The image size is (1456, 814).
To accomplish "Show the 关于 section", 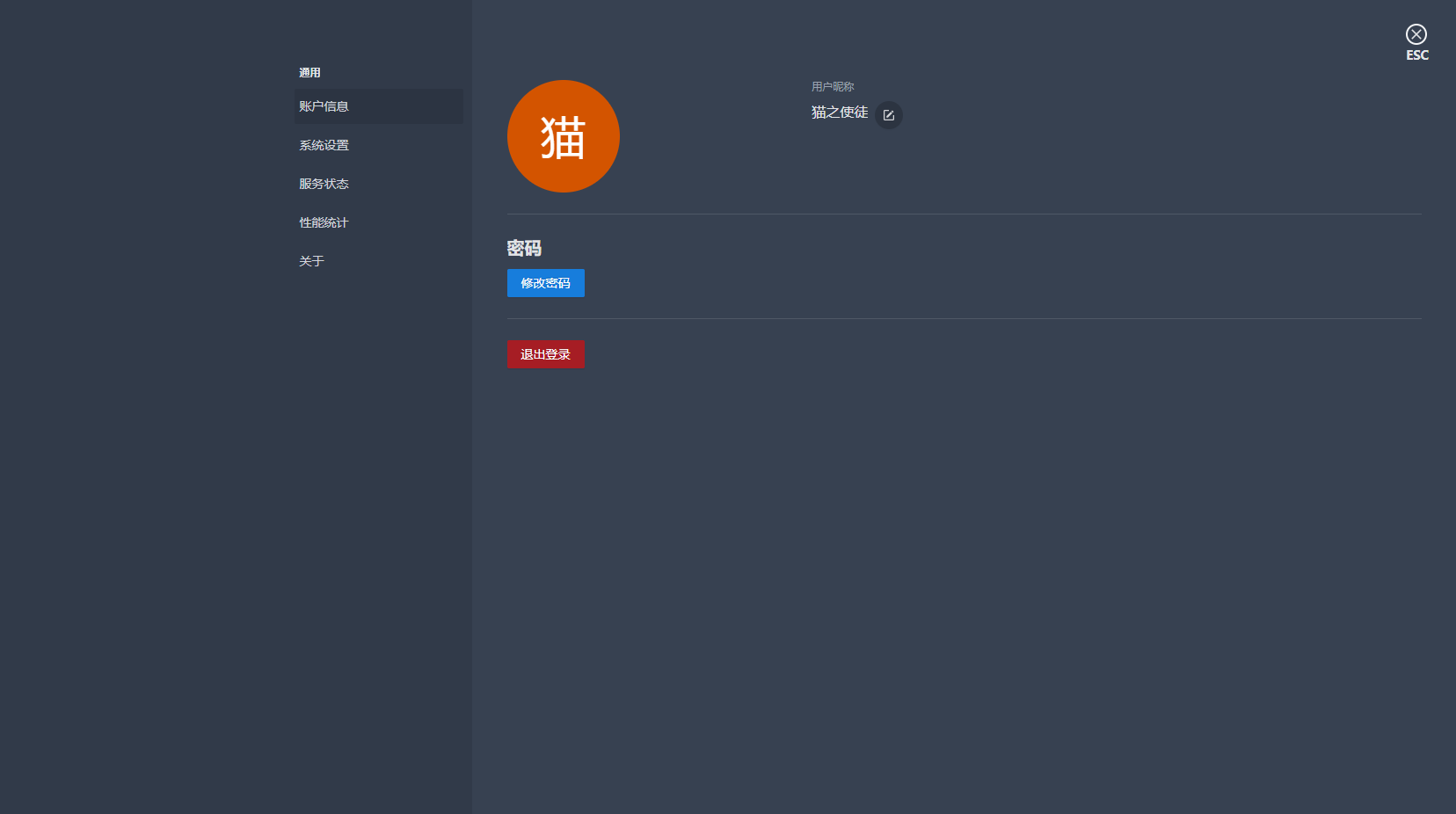I will click(378, 261).
